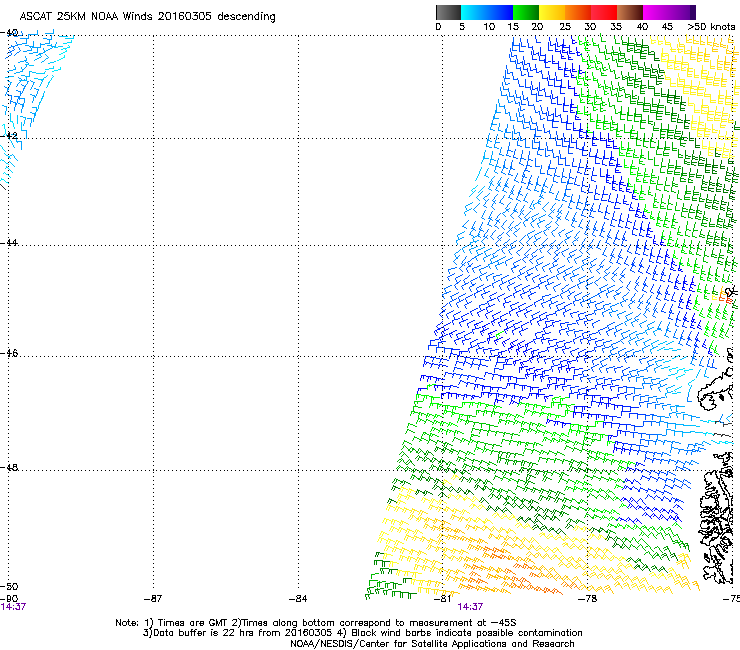Click the legend tick label '15'
This screenshot has height=650, width=740.
tap(513, 26)
